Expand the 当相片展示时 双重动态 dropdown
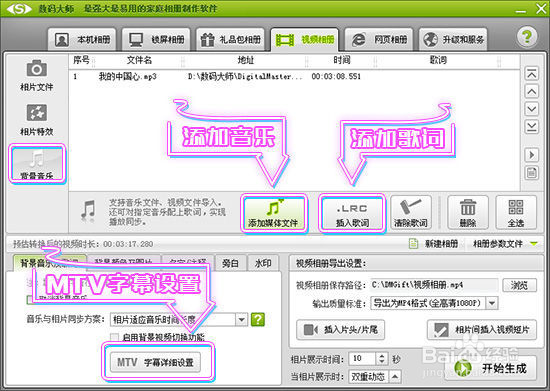Image resolution: width=550 pixels, height=391 pixels. pyautogui.click(x=395, y=377)
